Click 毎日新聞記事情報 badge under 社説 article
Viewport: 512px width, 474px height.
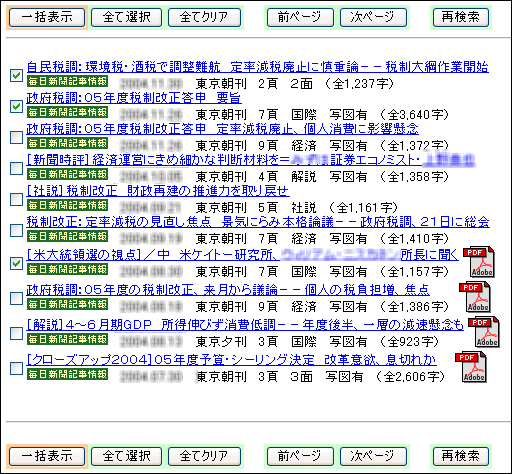67,205
